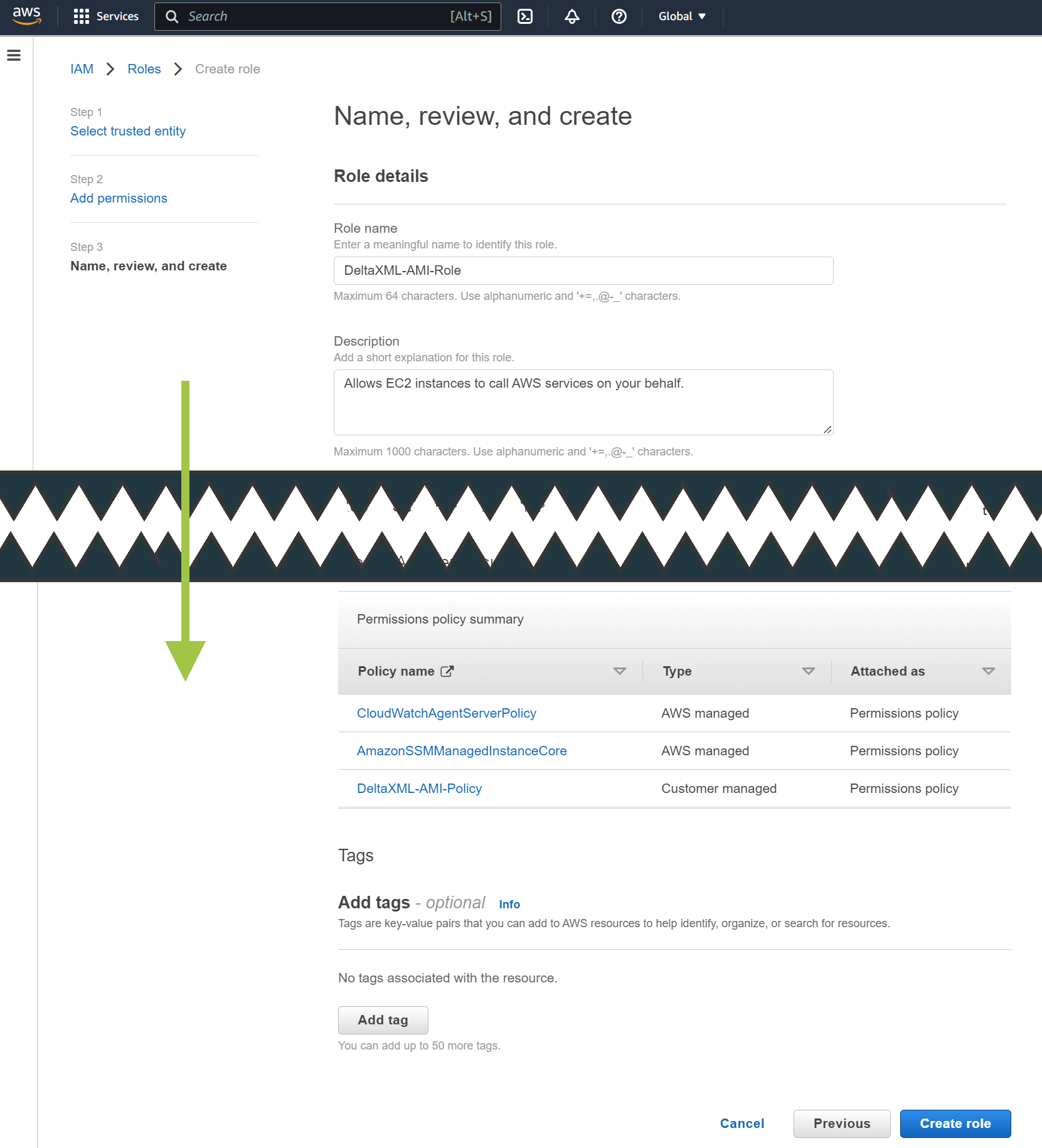Click the AWS logo home icon
The height and width of the screenshot is (1148, 1042).
[x=27, y=16]
